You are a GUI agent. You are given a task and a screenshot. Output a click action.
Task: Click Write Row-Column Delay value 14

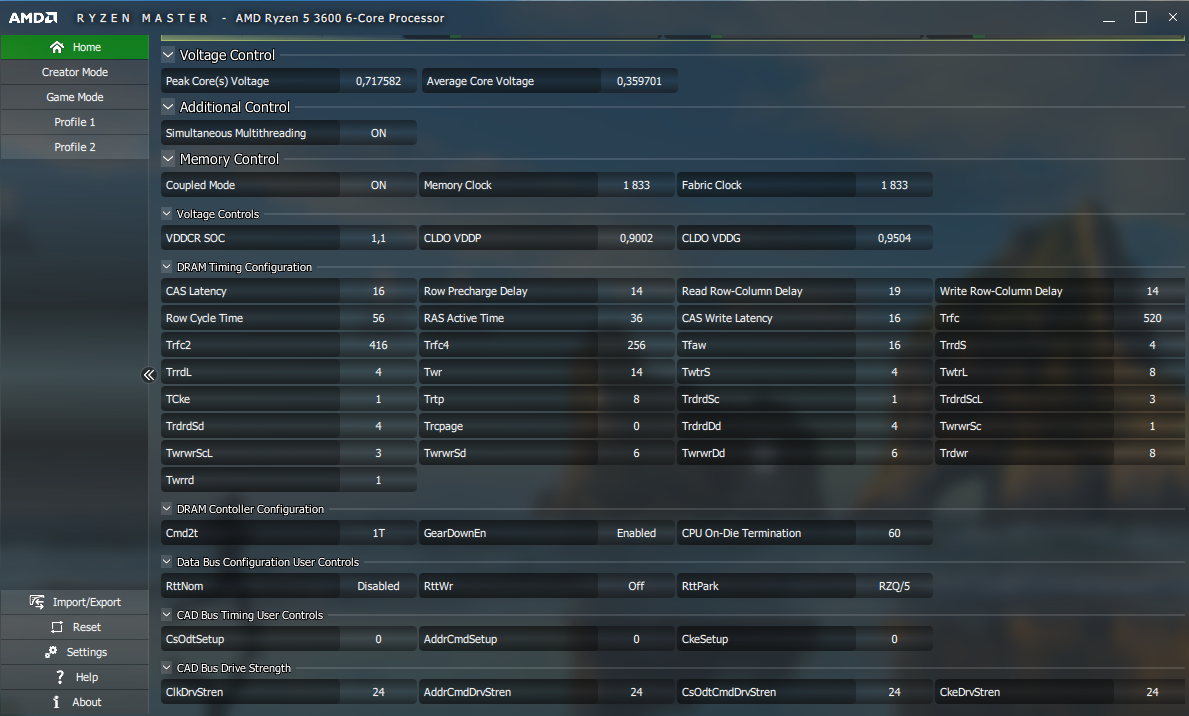coord(1152,291)
